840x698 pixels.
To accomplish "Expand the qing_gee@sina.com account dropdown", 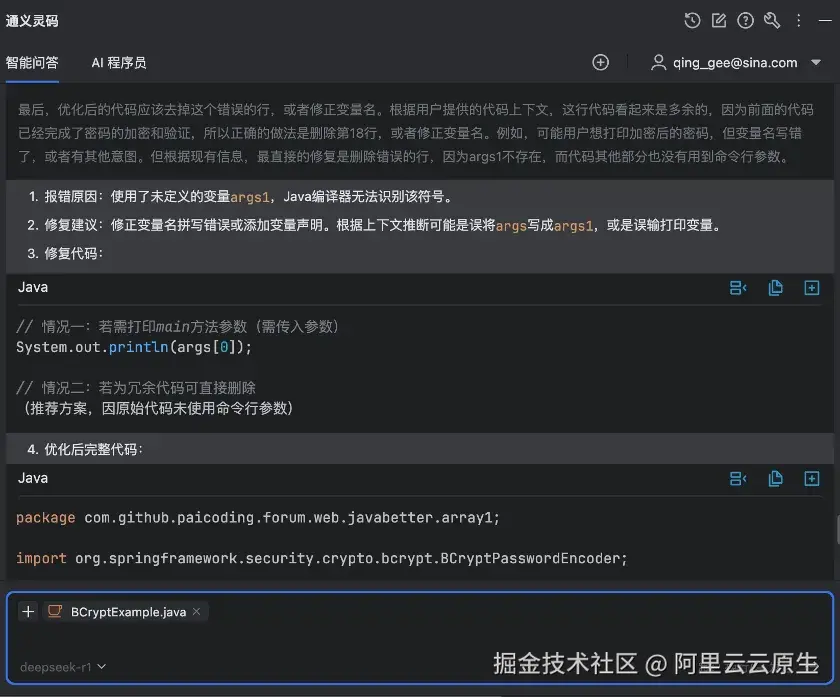I will [816, 62].
